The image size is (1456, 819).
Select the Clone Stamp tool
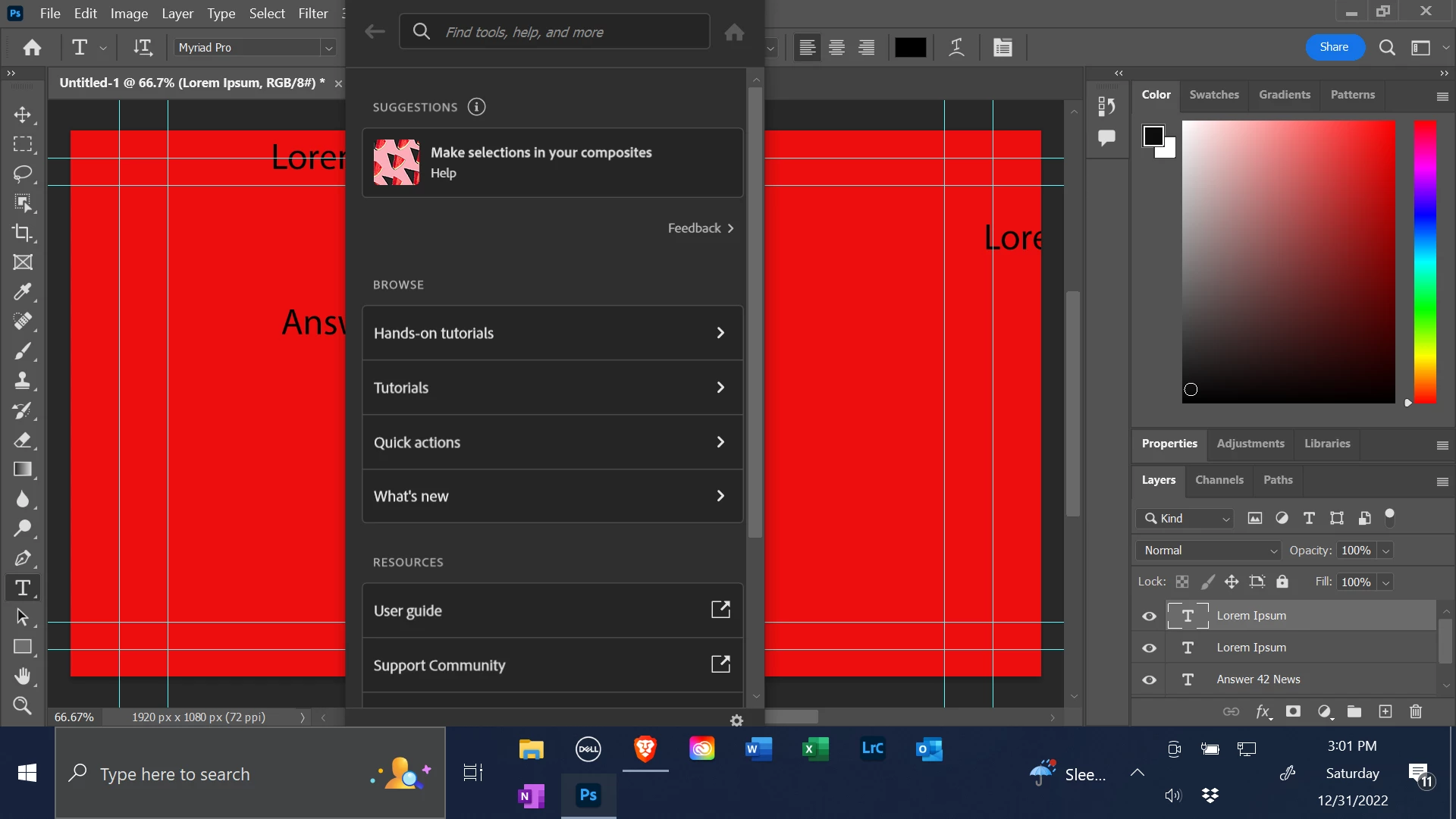click(23, 381)
